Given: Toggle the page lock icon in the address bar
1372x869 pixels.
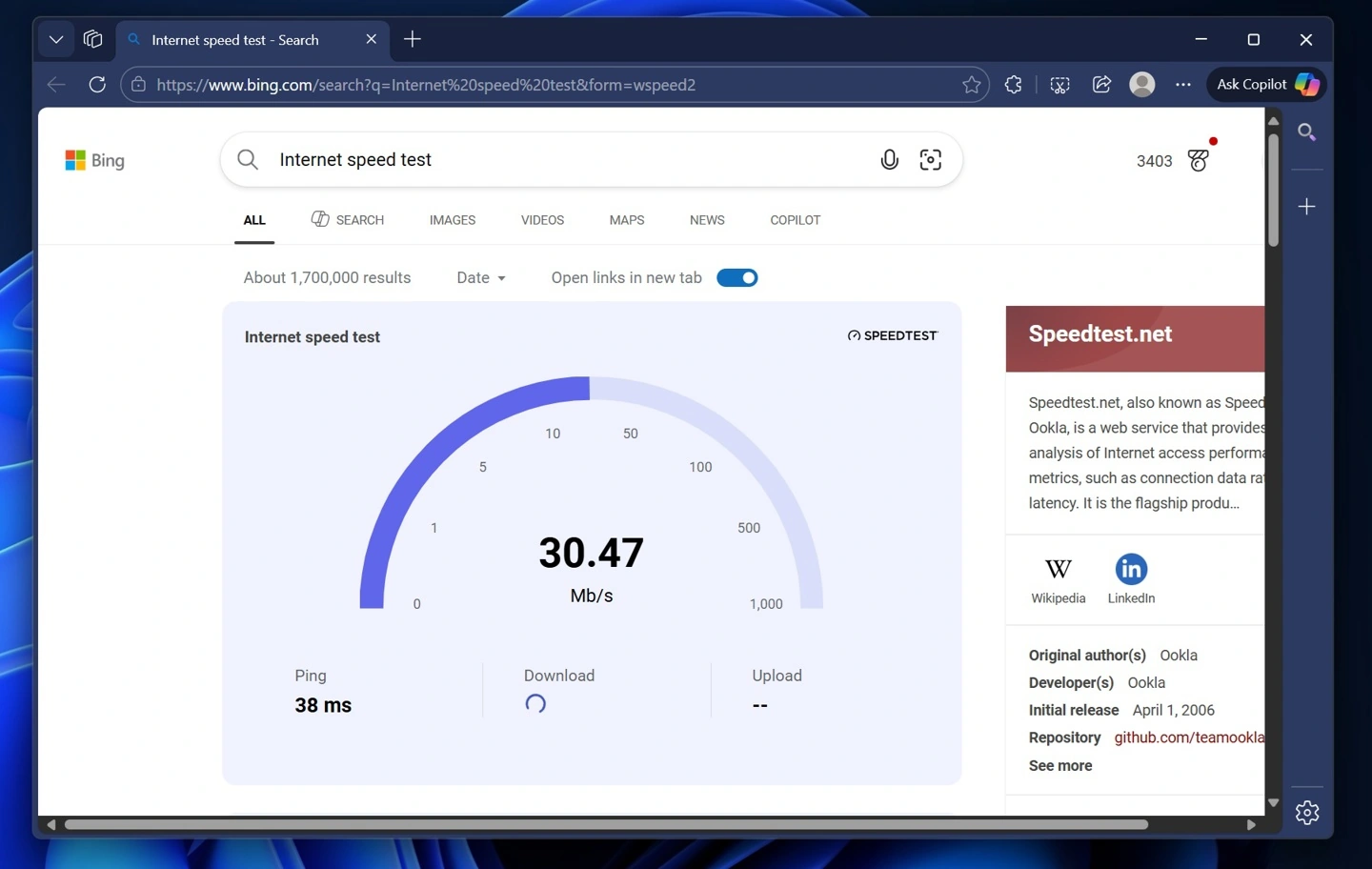Looking at the screenshot, I should point(138,85).
